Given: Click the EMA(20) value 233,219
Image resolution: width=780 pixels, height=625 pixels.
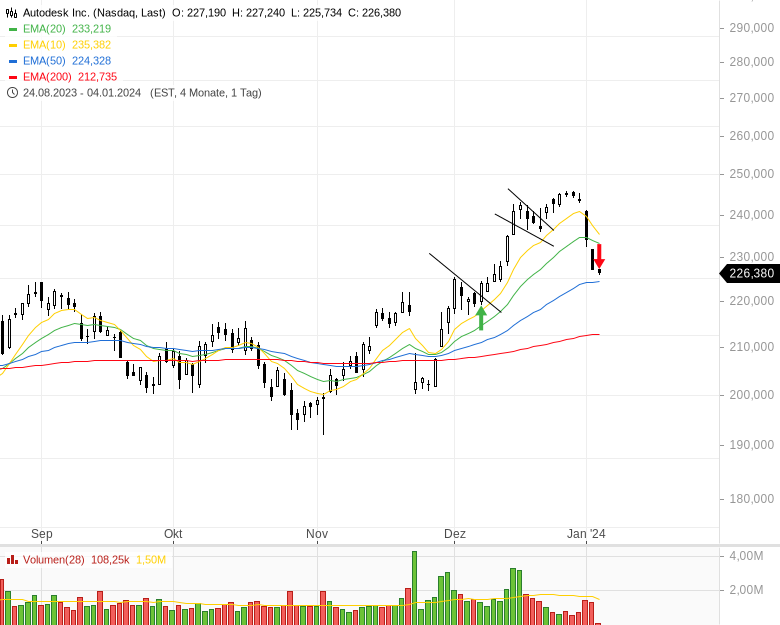Looking at the screenshot, I should (92, 29).
